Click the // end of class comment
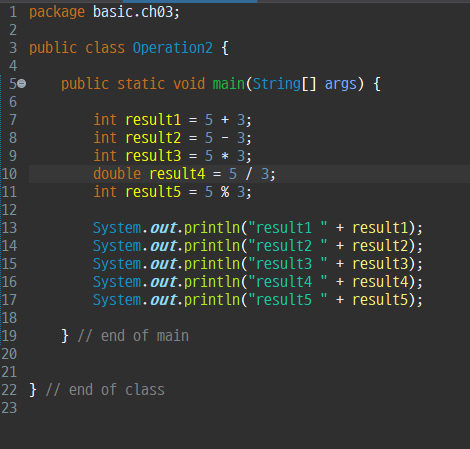Image resolution: width=470 pixels, height=449 pixels. point(105,390)
